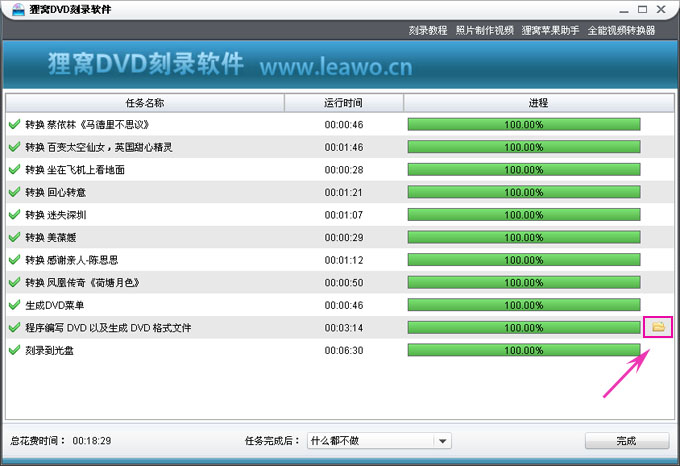Click run time 00:00:28
The width and height of the screenshot is (680, 466).
click(344, 170)
